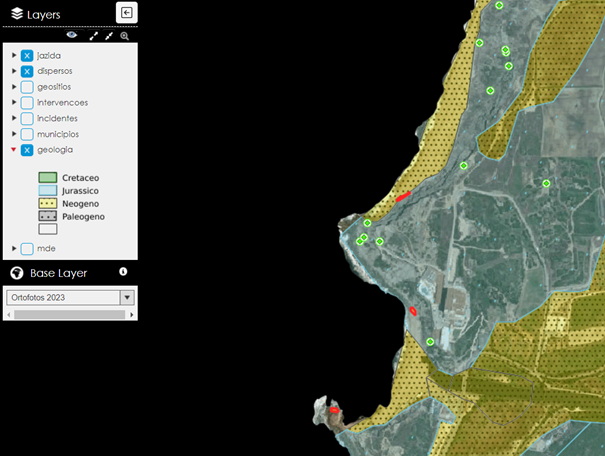Uncheck the dispersos layer checkbox

pos(27,71)
